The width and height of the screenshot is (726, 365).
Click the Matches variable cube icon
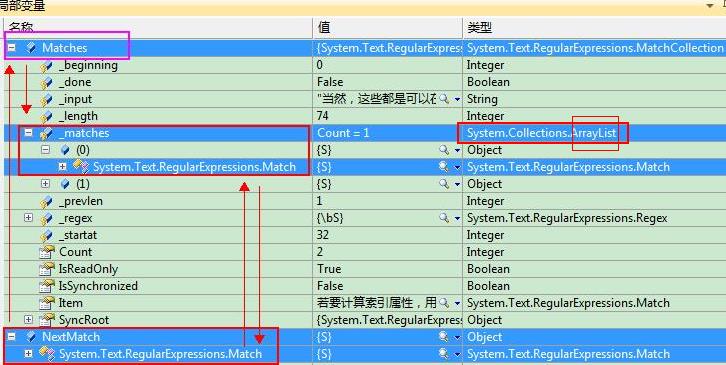31,48
